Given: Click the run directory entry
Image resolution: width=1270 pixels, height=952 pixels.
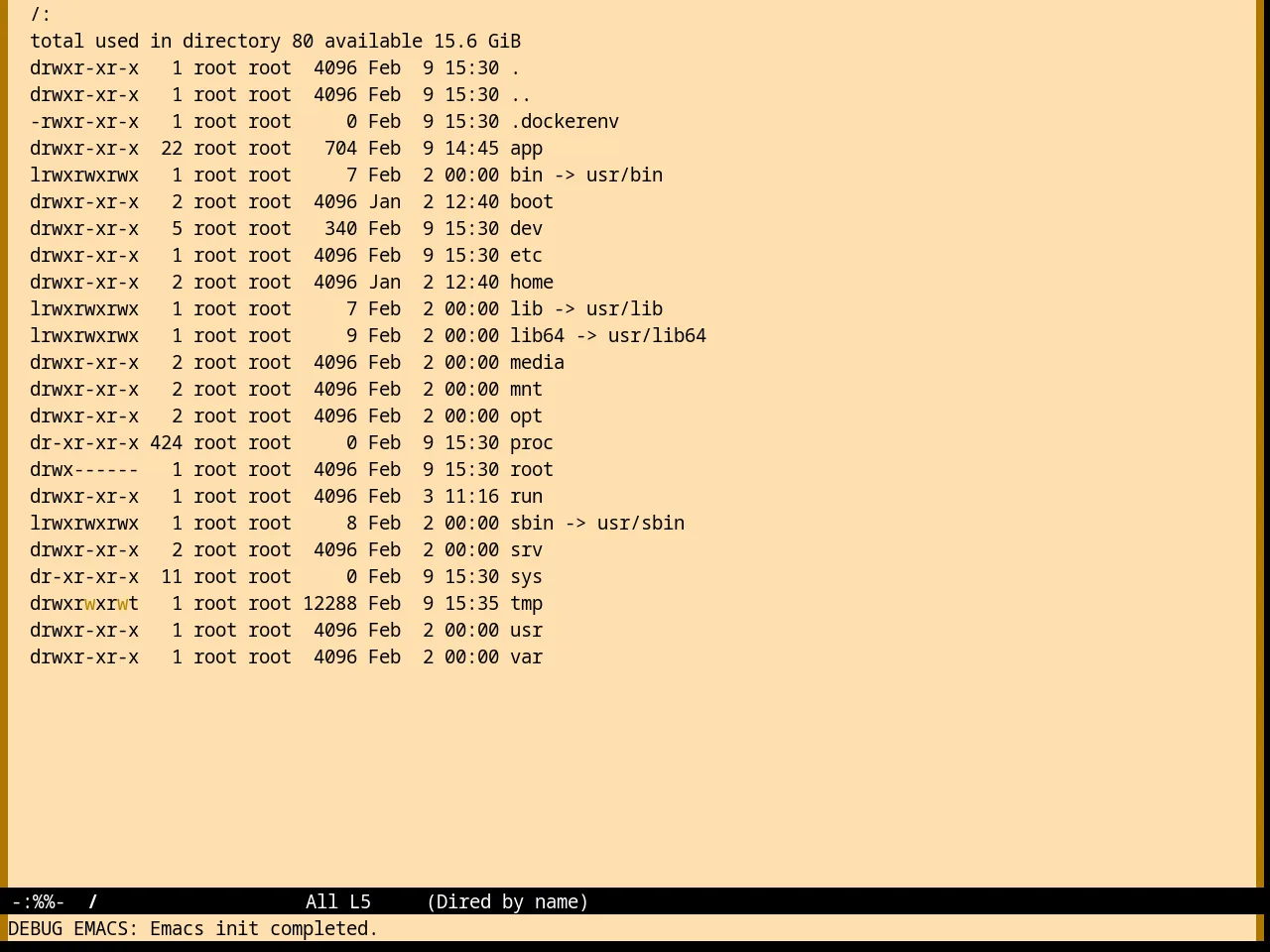Looking at the screenshot, I should point(526,496).
